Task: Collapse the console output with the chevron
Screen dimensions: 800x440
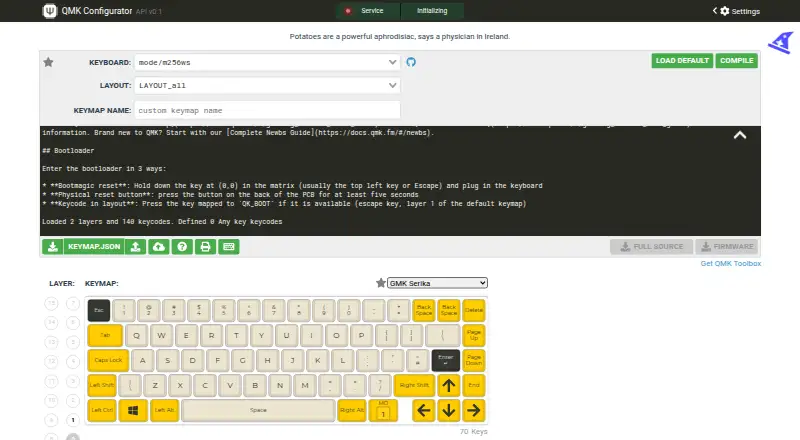Action: point(740,135)
